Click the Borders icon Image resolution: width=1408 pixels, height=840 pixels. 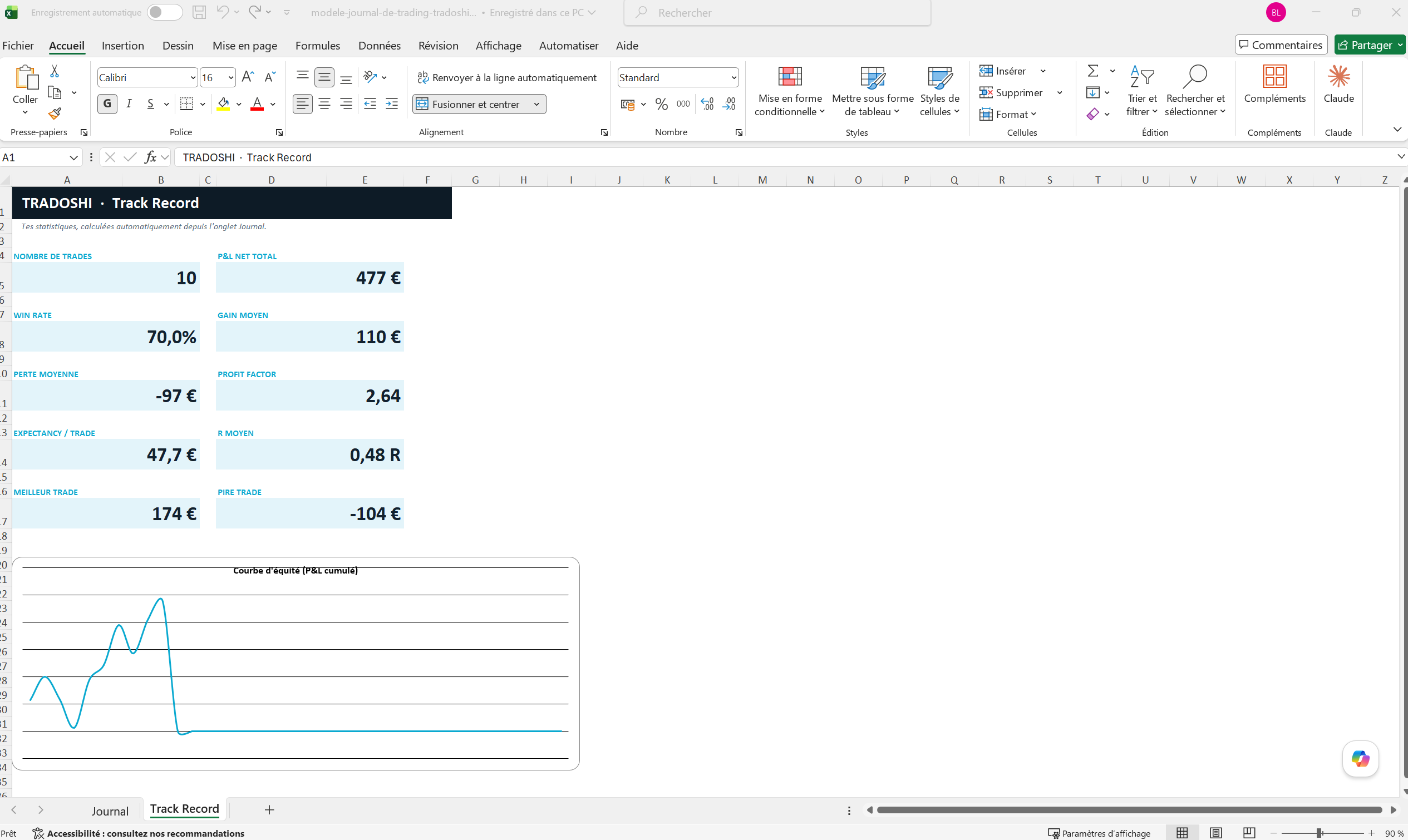186,103
